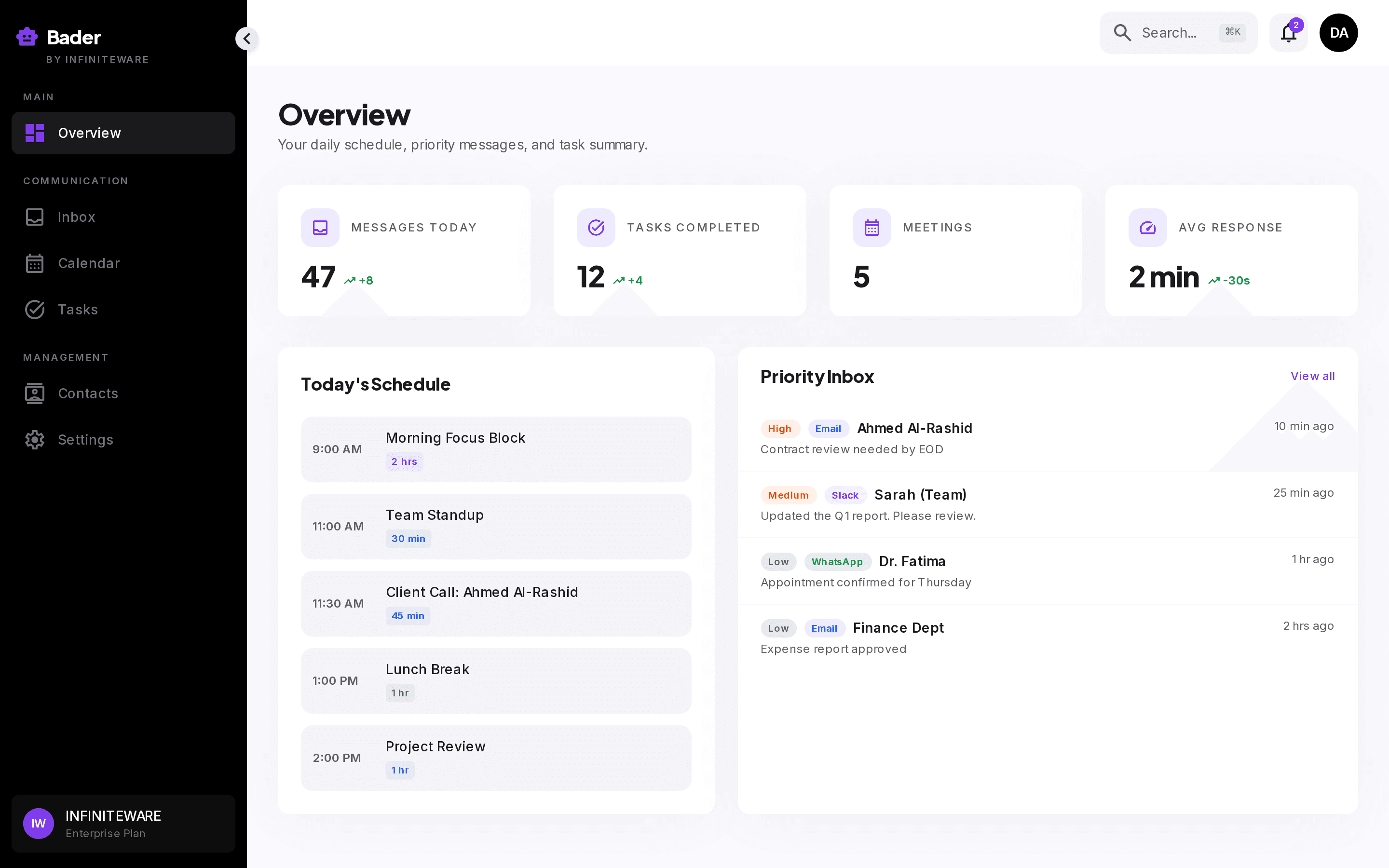The width and height of the screenshot is (1389, 868).
Task: Open Dr. Fatima's WhatsApp message
Action: pos(1048,571)
